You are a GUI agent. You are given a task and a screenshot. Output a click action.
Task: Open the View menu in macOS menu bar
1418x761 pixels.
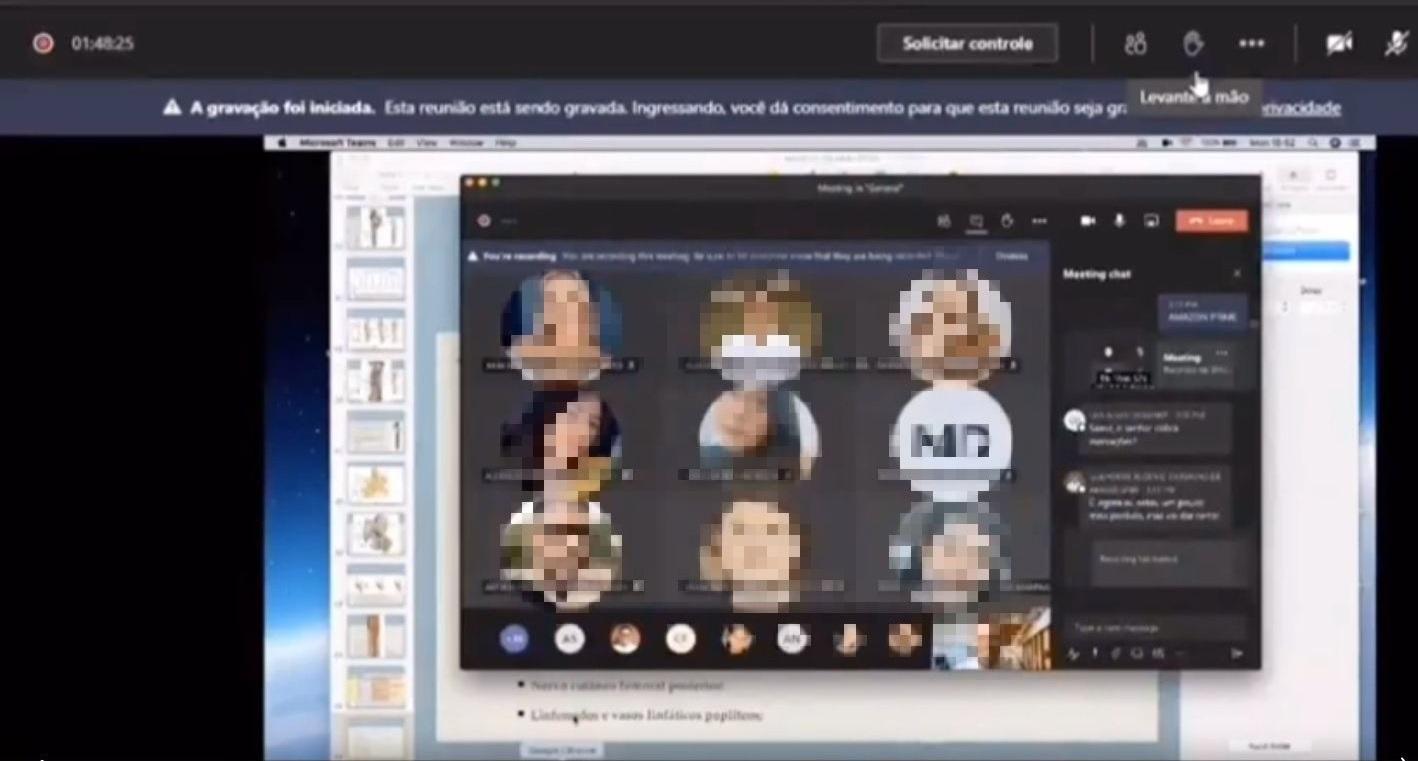pyautogui.click(x=427, y=143)
